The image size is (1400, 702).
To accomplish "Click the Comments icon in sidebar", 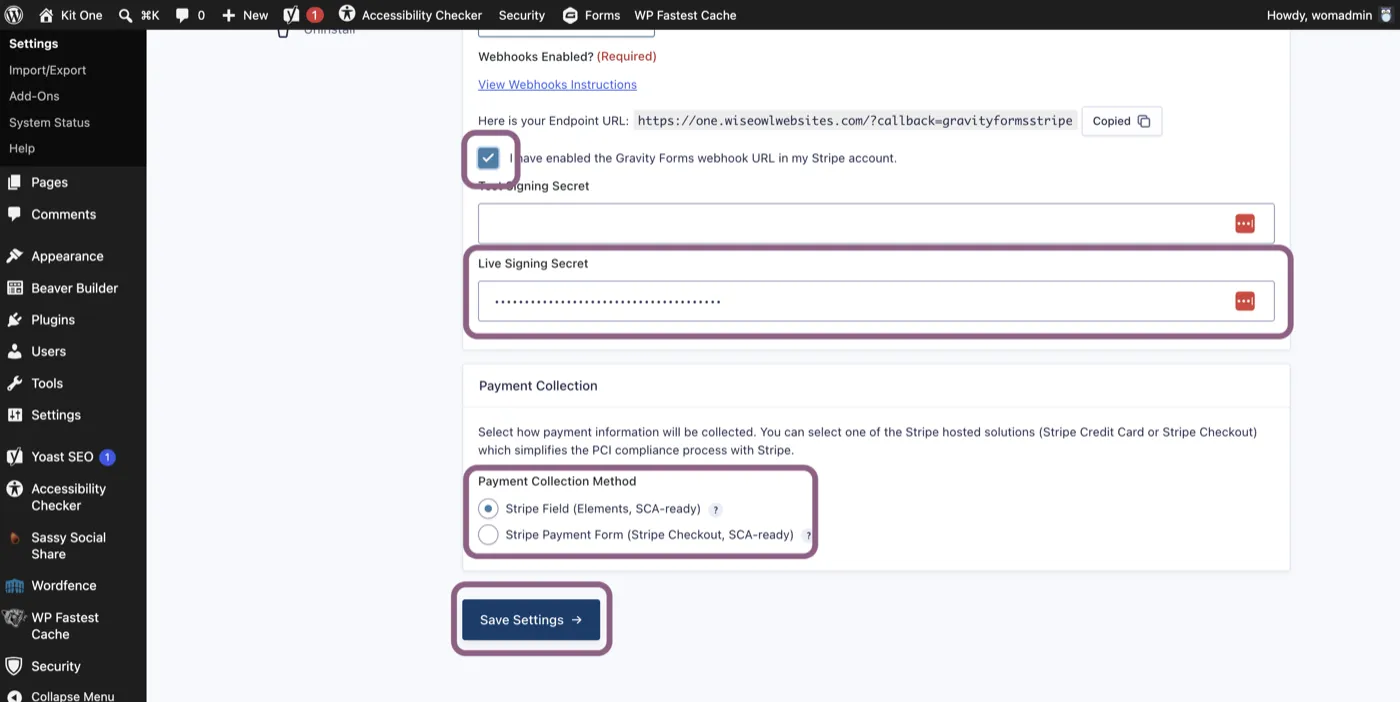I will (x=14, y=214).
